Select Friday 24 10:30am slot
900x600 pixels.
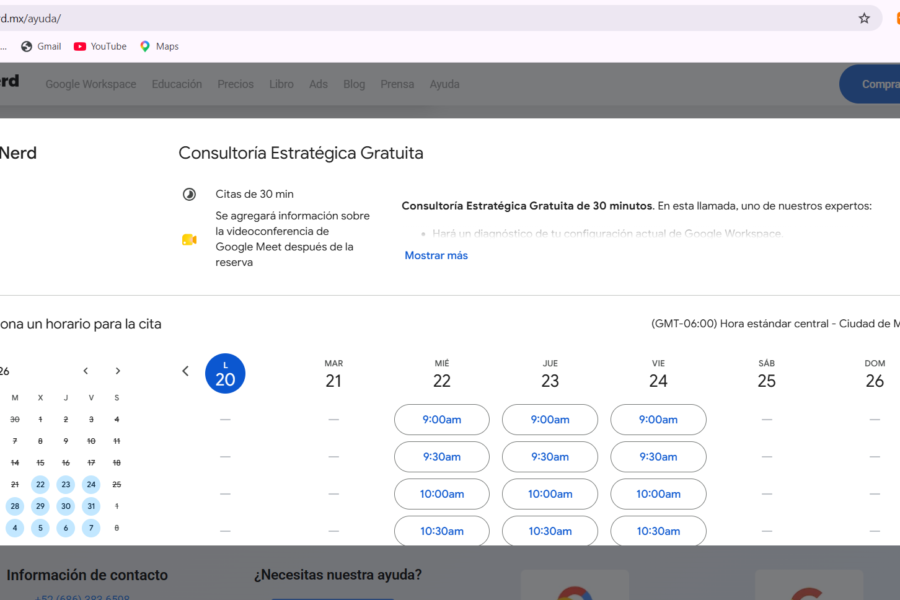pos(658,531)
